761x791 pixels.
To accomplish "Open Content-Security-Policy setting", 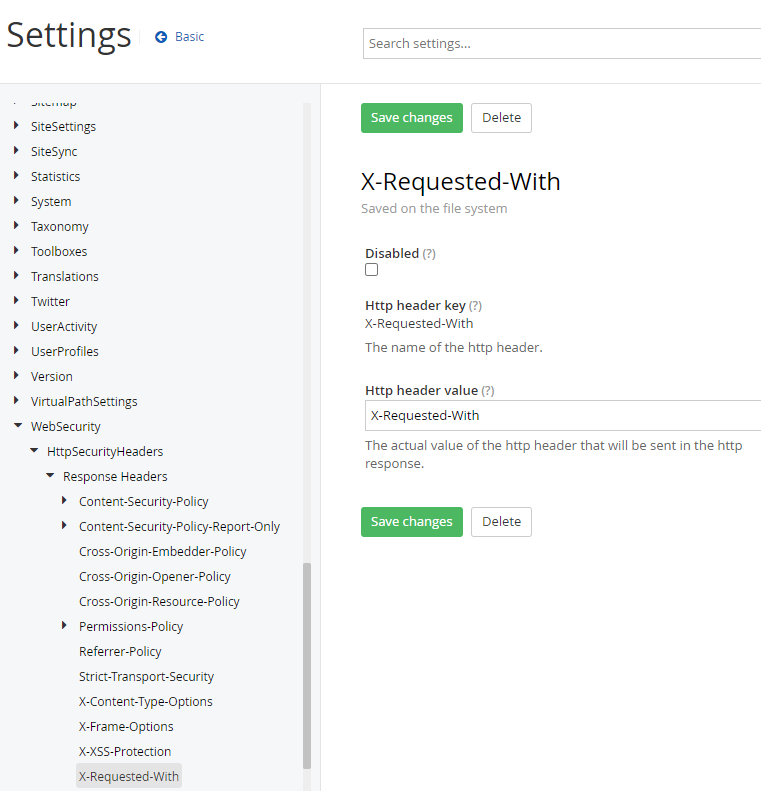I will (x=144, y=502).
